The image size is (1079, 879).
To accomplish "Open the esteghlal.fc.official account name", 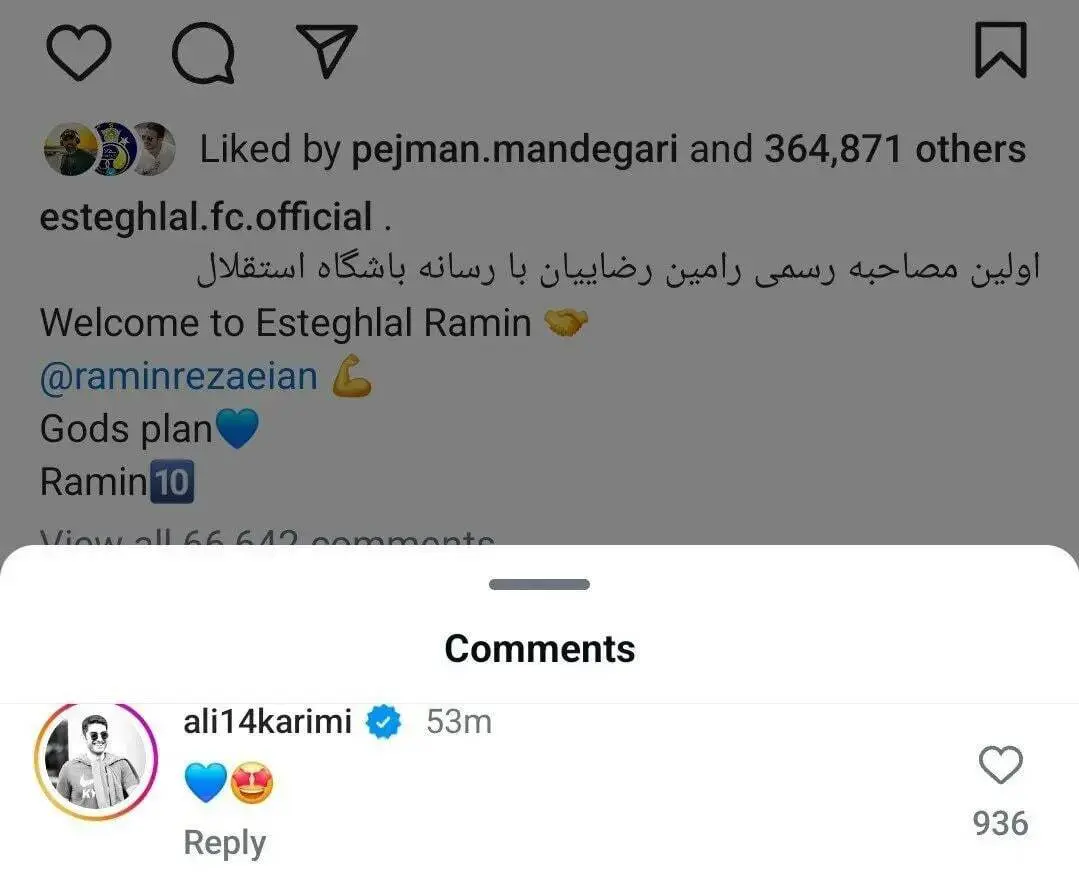I will [206, 216].
